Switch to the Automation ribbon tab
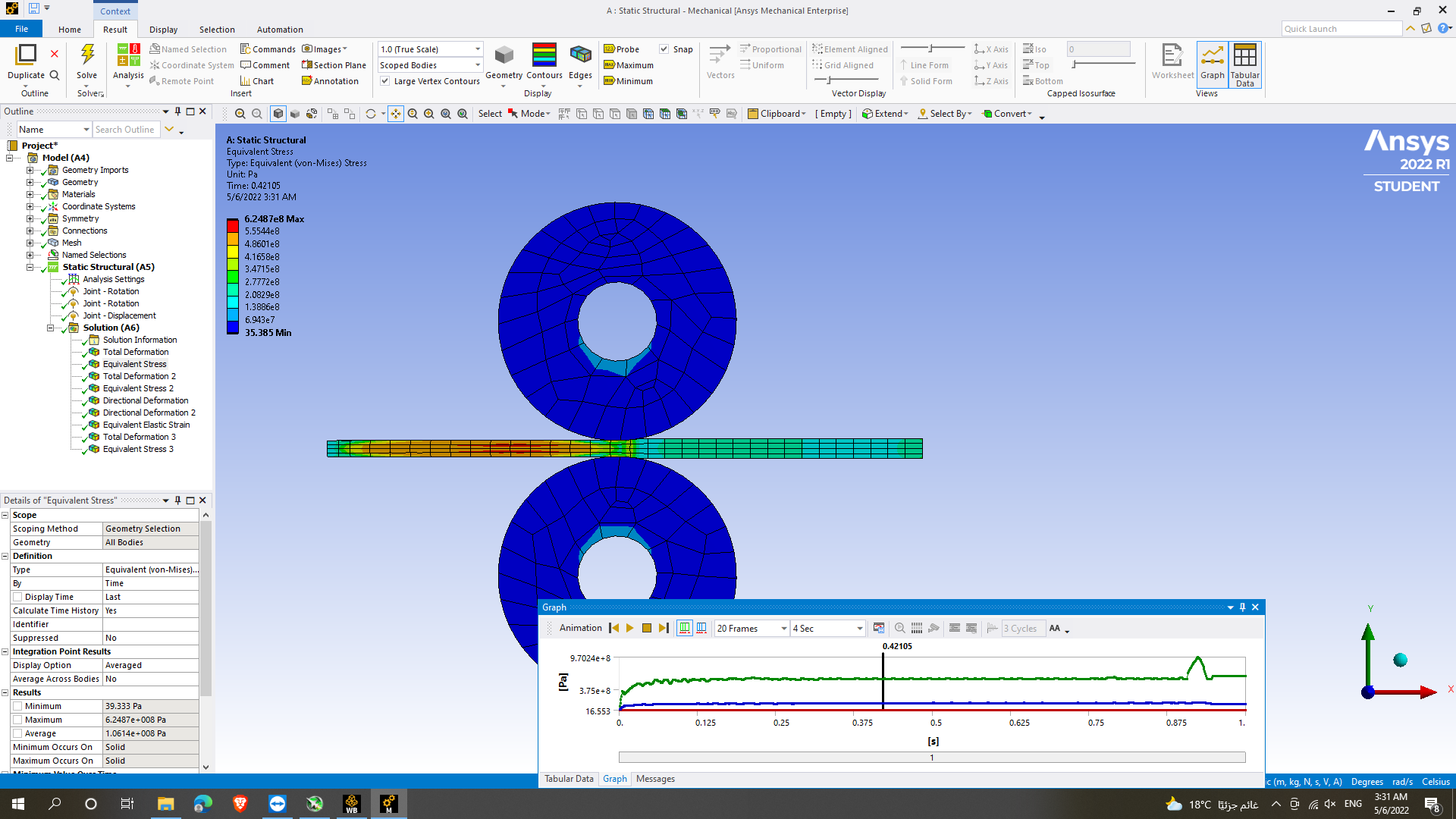 (x=280, y=30)
